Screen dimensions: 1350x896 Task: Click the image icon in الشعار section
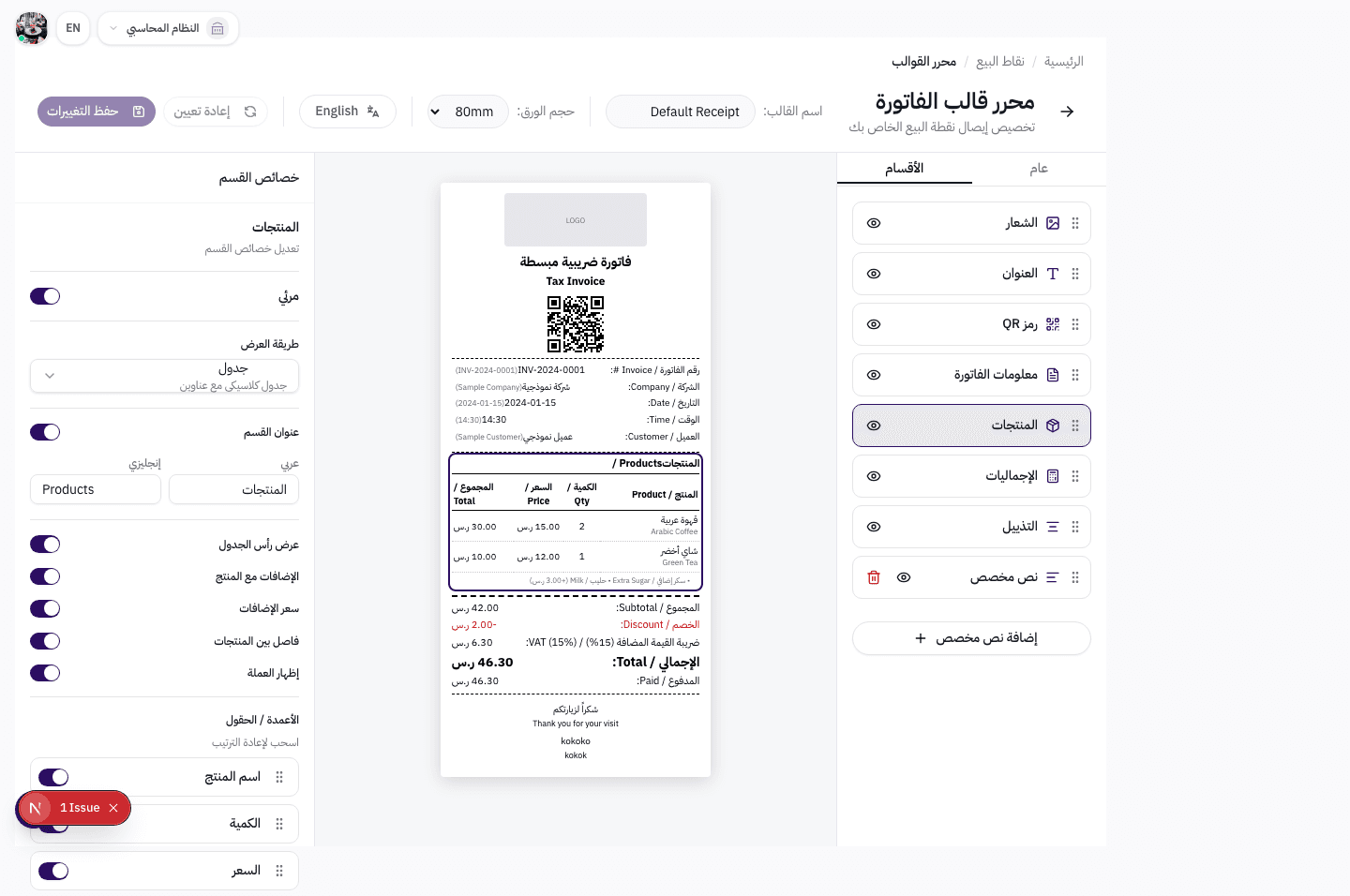coord(1053,223)
